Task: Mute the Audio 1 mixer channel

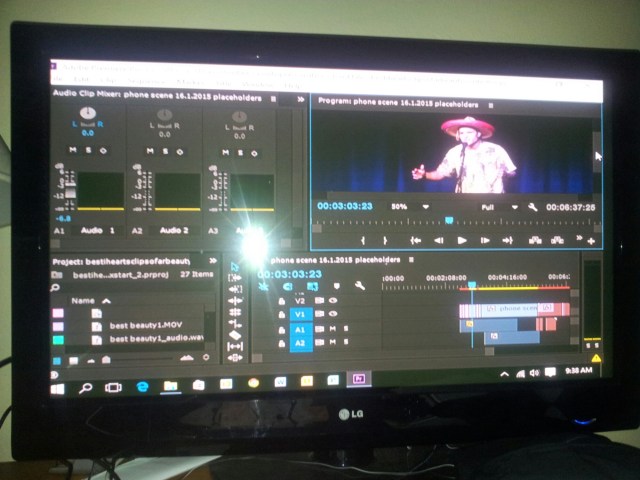Action: pos(73,150)
